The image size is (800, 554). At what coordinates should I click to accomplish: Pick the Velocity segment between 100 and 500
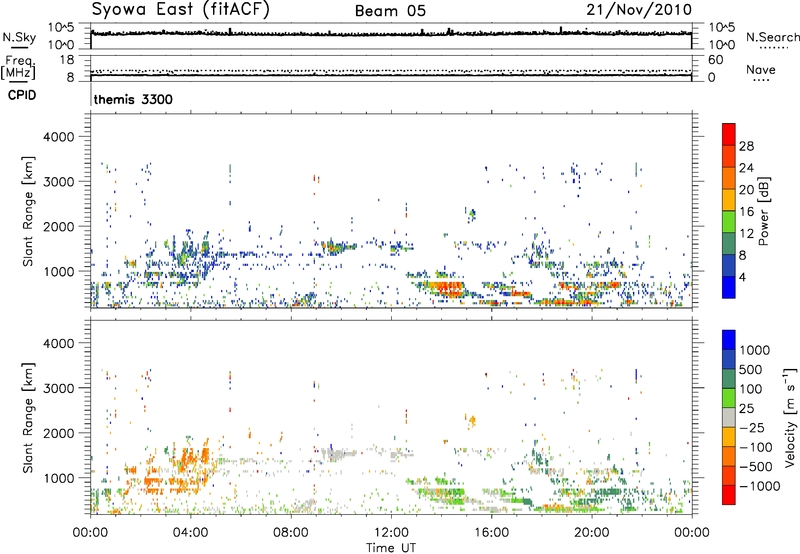click(729, 379)
